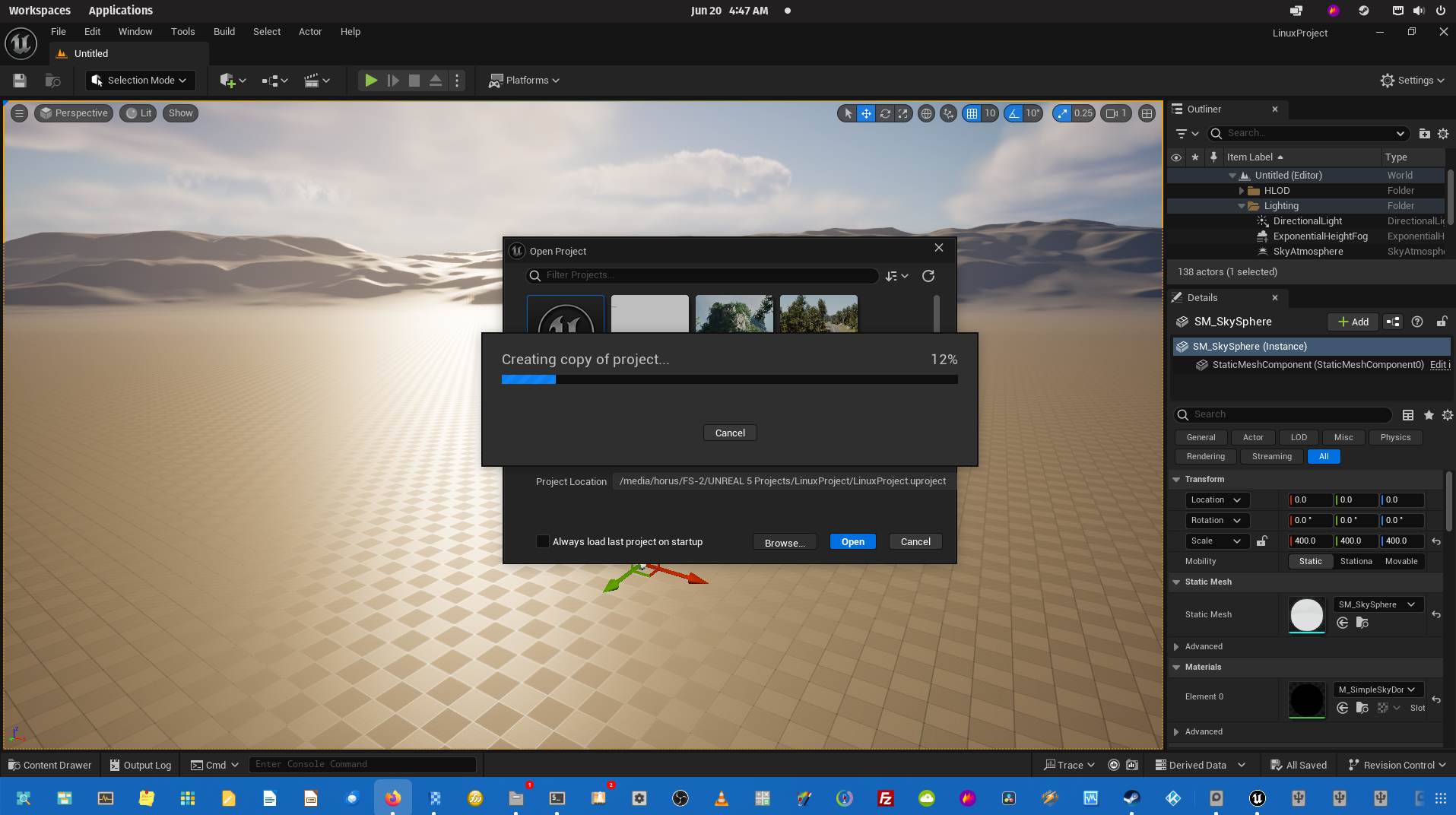The height and width of the screenshot is (815, 1456).
Task: Click the Lit view mode button
Action: [138, 113]
